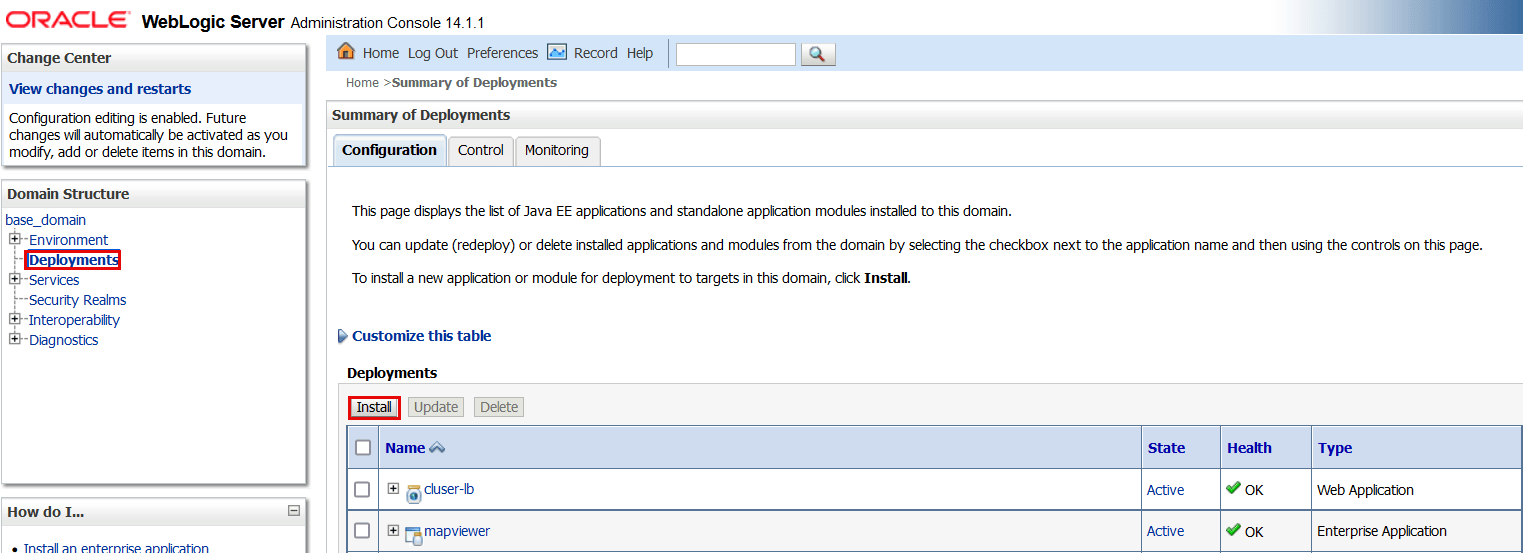Click Log Out in the toolbar
1523x553 pixels.
tap(433, 53)
